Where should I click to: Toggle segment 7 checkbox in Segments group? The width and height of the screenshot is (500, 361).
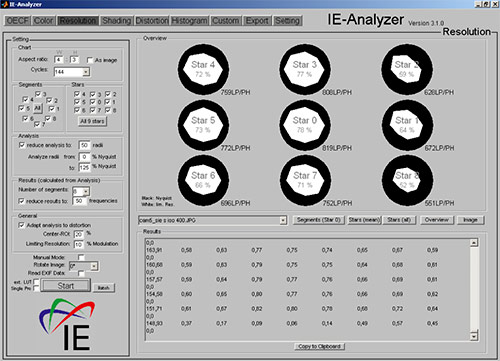[x=37, y=124]
